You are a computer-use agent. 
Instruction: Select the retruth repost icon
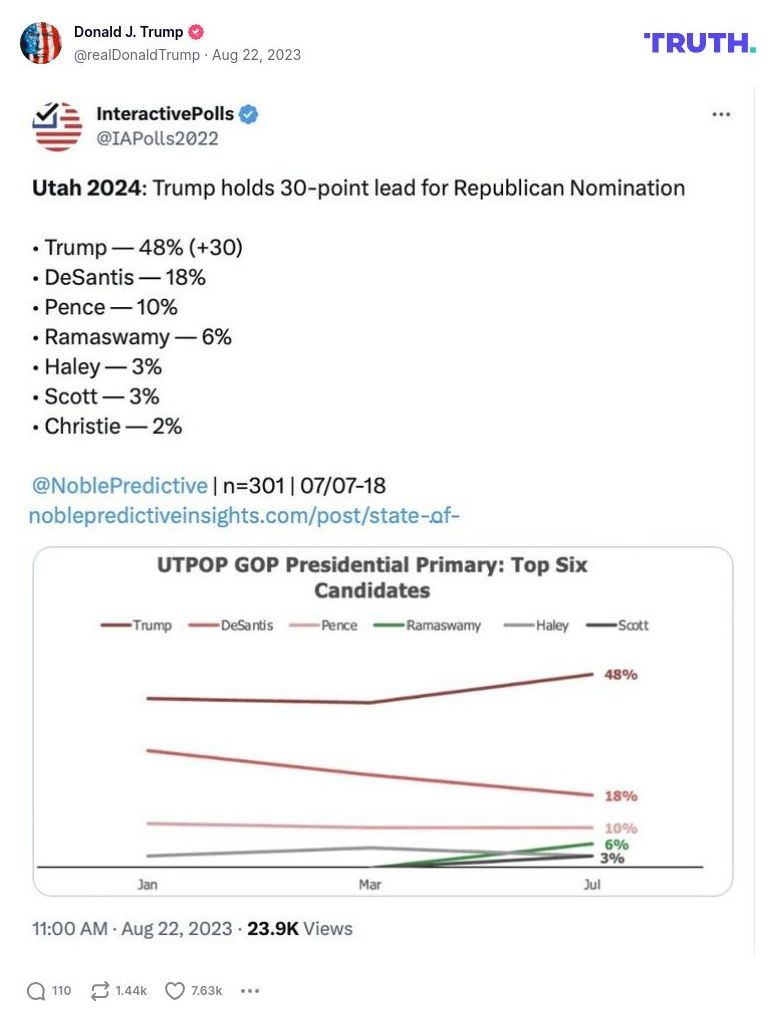click(101, 990)
